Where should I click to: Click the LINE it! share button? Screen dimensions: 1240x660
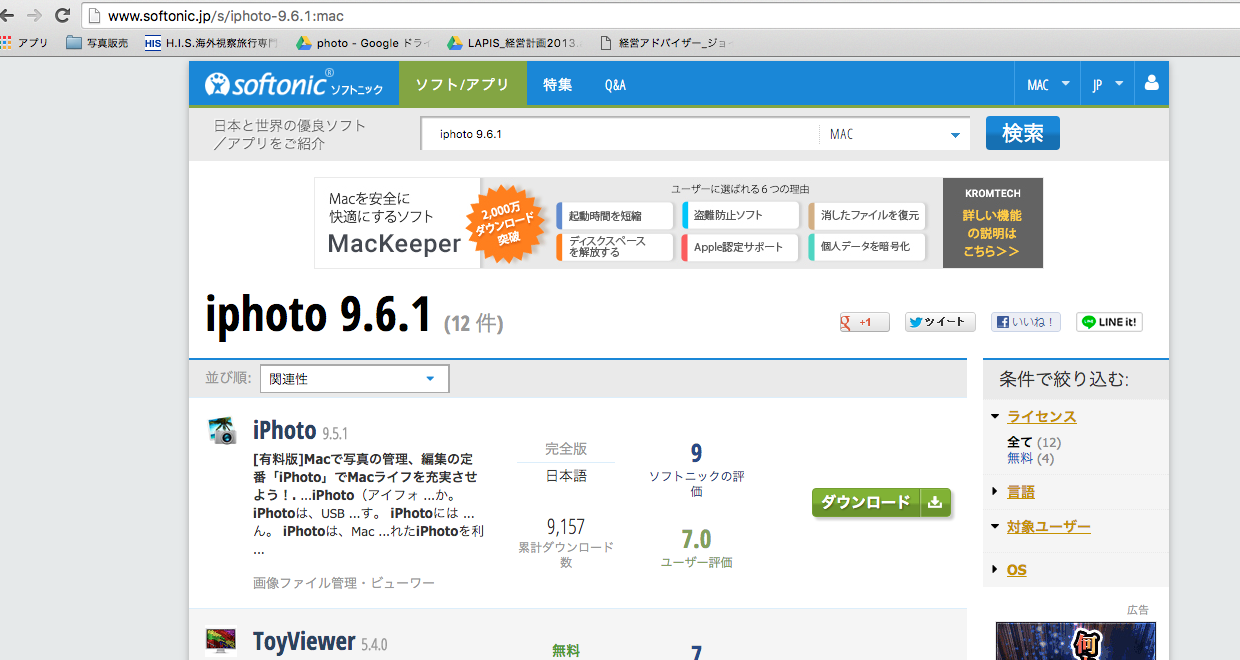click(1109, 322)
